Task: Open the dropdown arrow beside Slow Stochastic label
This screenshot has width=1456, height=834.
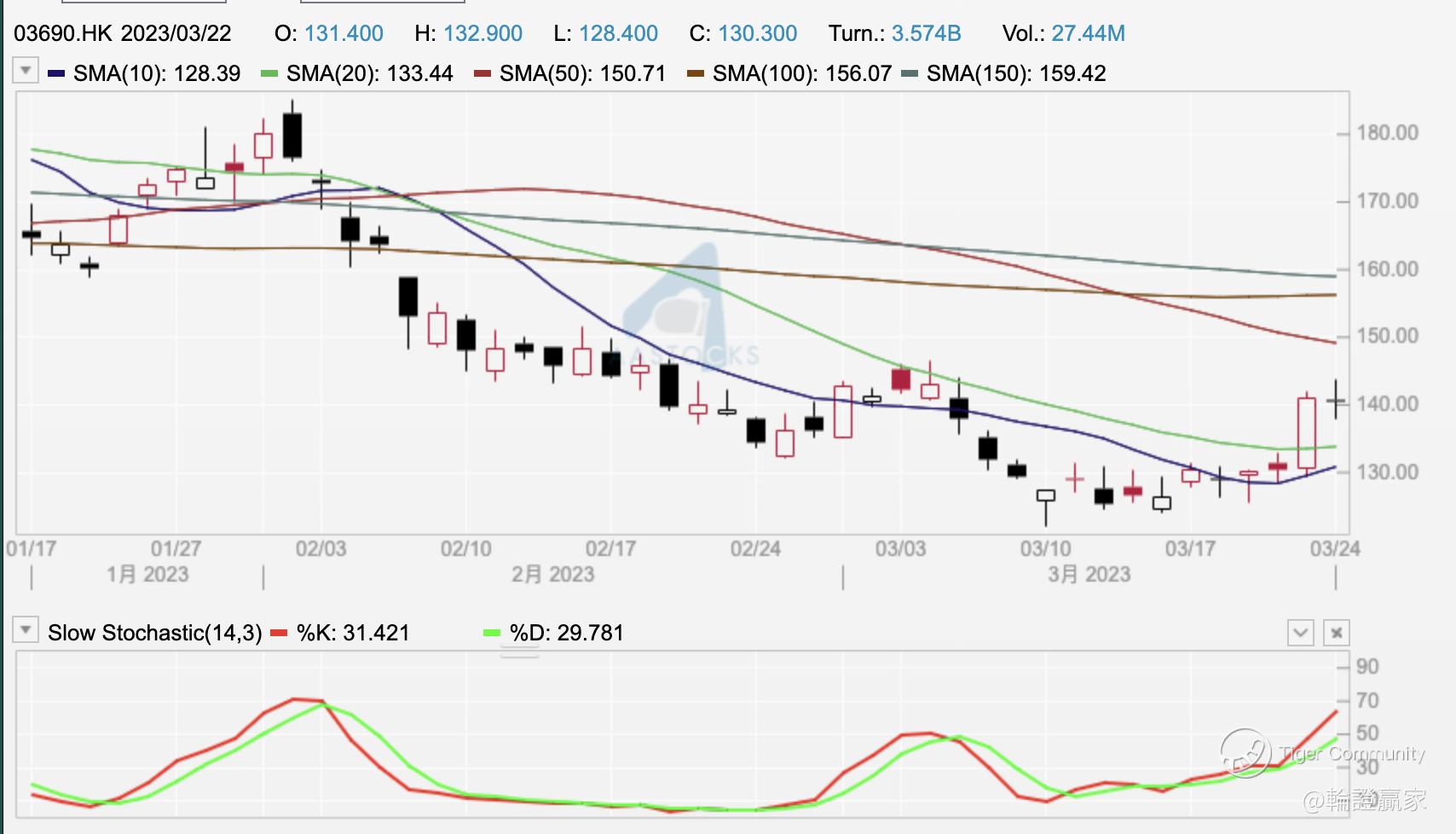Action: coord(26,630)
